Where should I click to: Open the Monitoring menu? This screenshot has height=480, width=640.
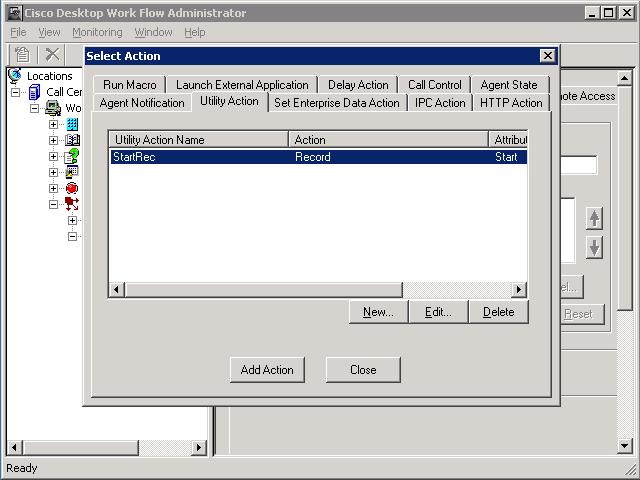[97, 32]
